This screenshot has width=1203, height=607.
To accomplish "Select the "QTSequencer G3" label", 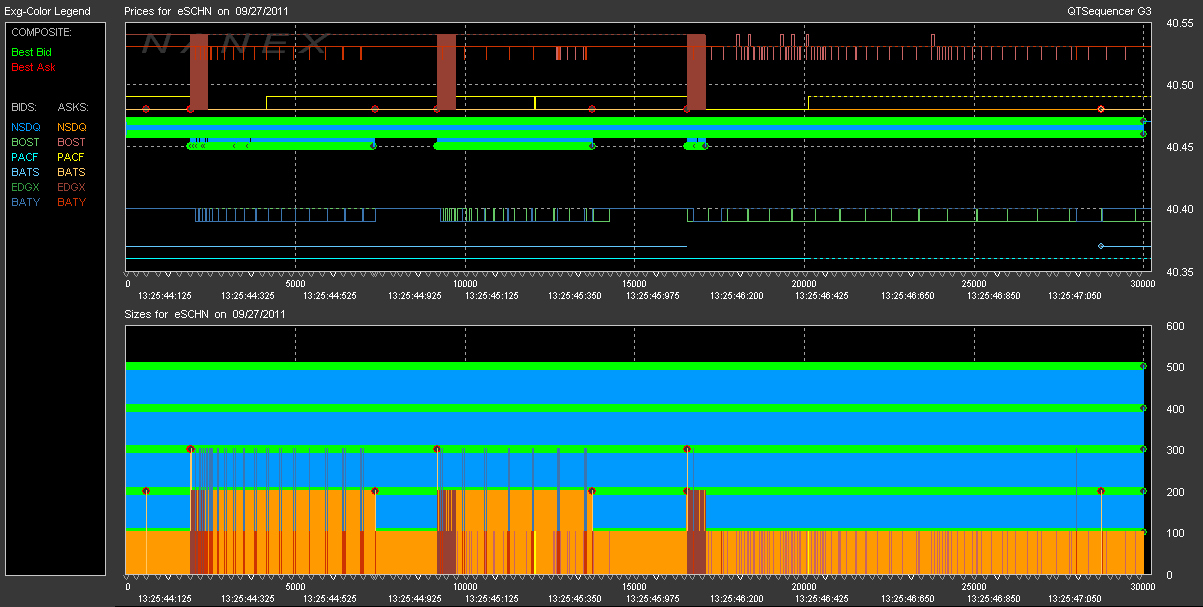I will coord(1107,11).
